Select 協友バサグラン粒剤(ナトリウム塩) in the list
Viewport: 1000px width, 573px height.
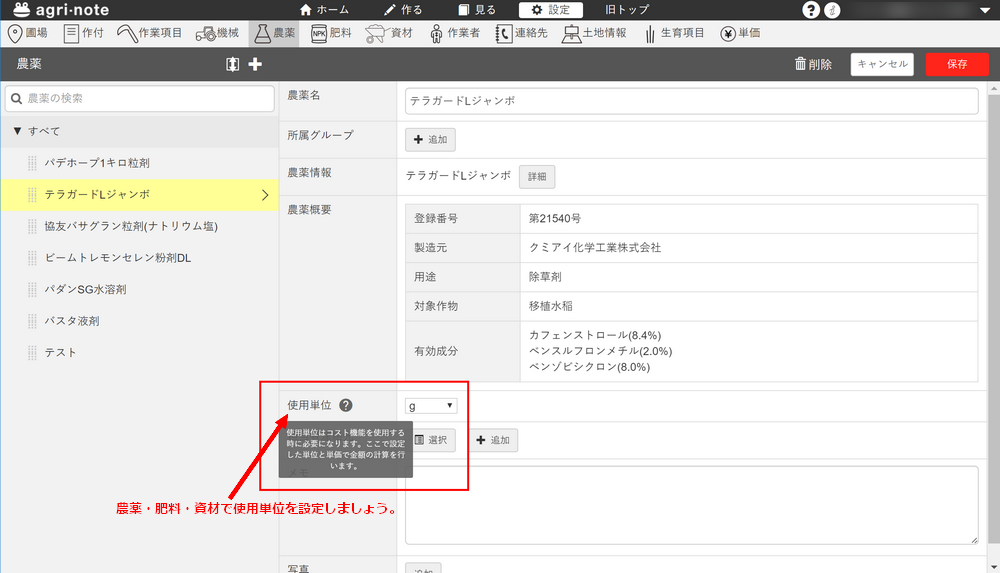click(x=131, y=227)
